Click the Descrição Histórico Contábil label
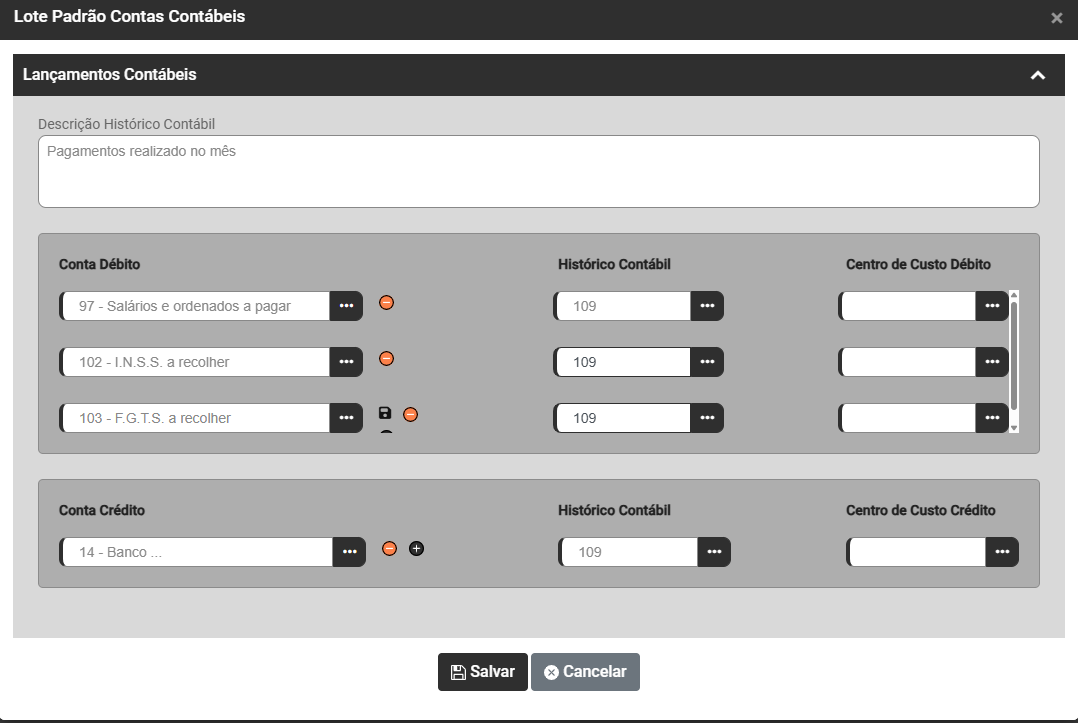 click(126, 124)
